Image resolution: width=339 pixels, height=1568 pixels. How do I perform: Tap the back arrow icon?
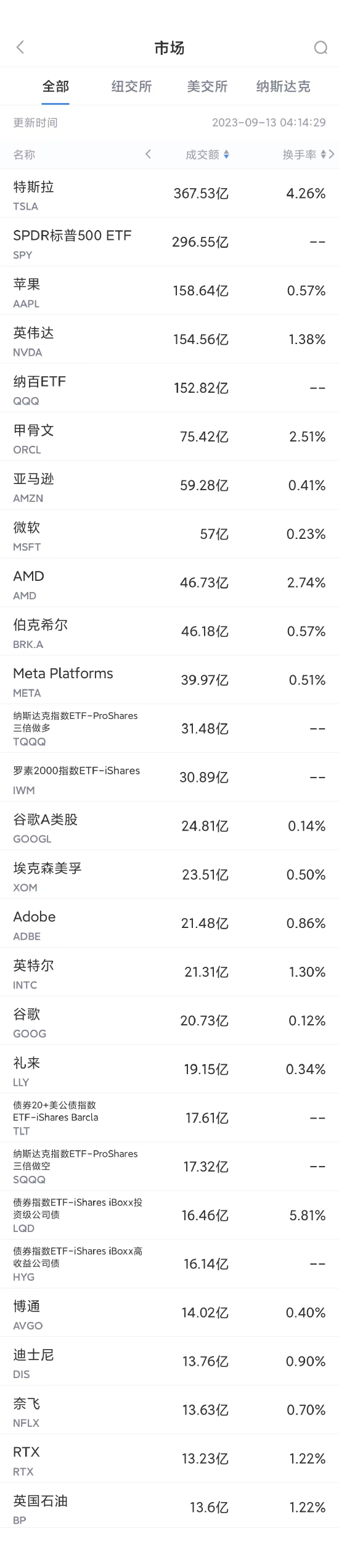[20, 47]
